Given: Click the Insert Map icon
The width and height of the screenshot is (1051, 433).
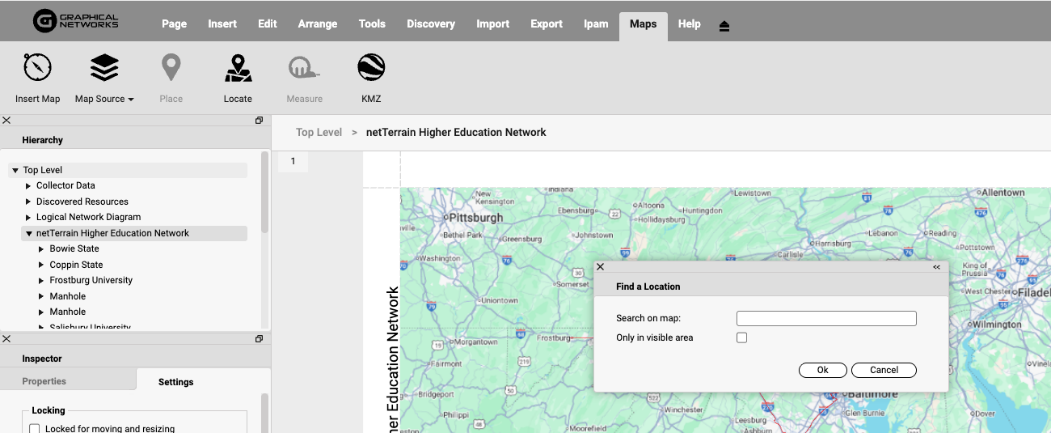Looking at the screenshot, I should coord(37,68).
